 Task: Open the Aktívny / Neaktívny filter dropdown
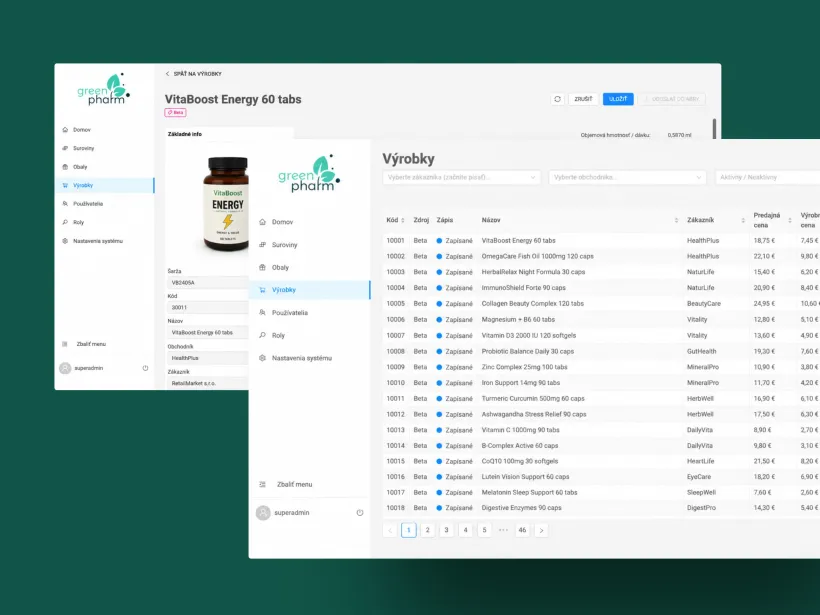coord(767,177)
